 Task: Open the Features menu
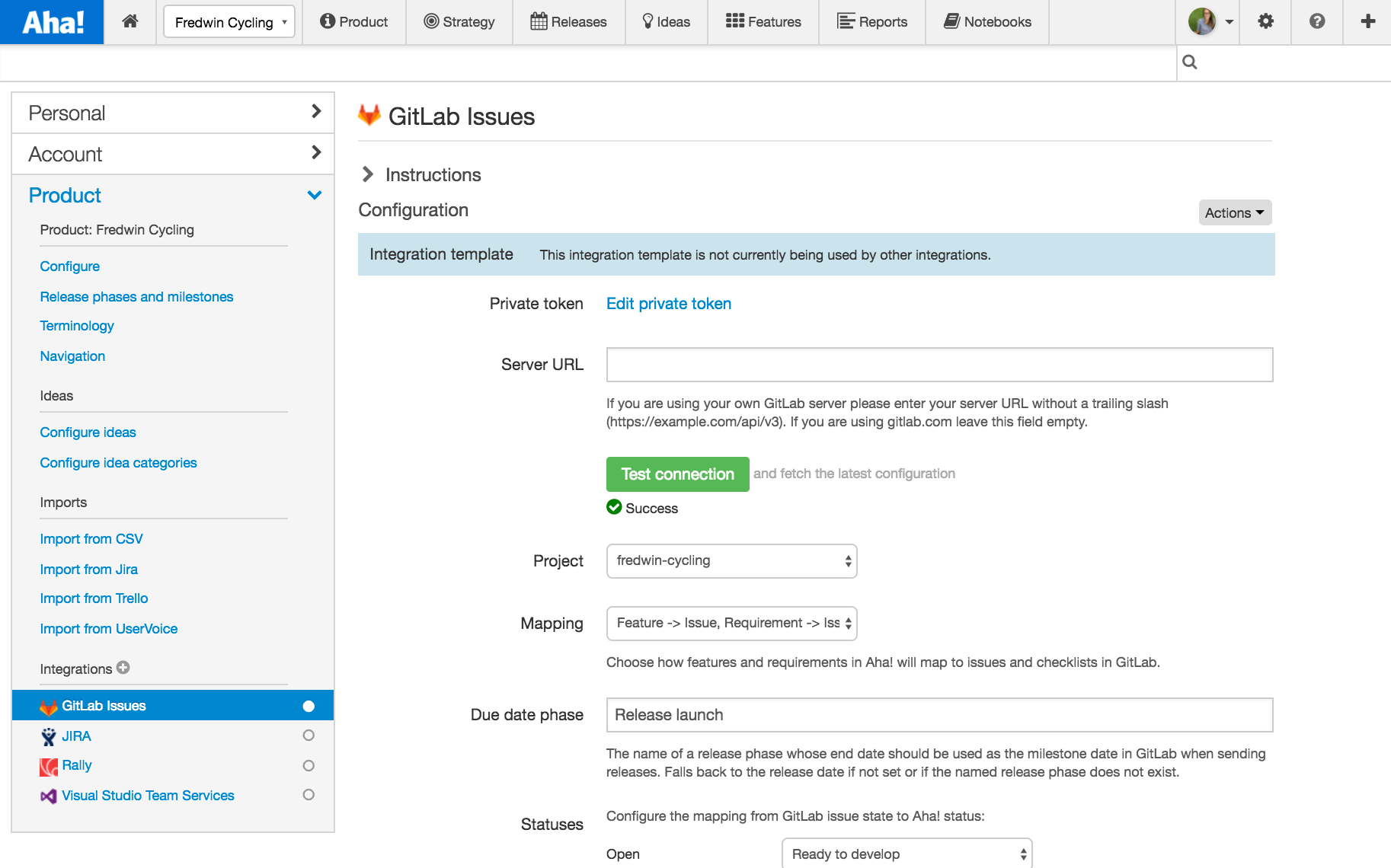coord(763,22)
